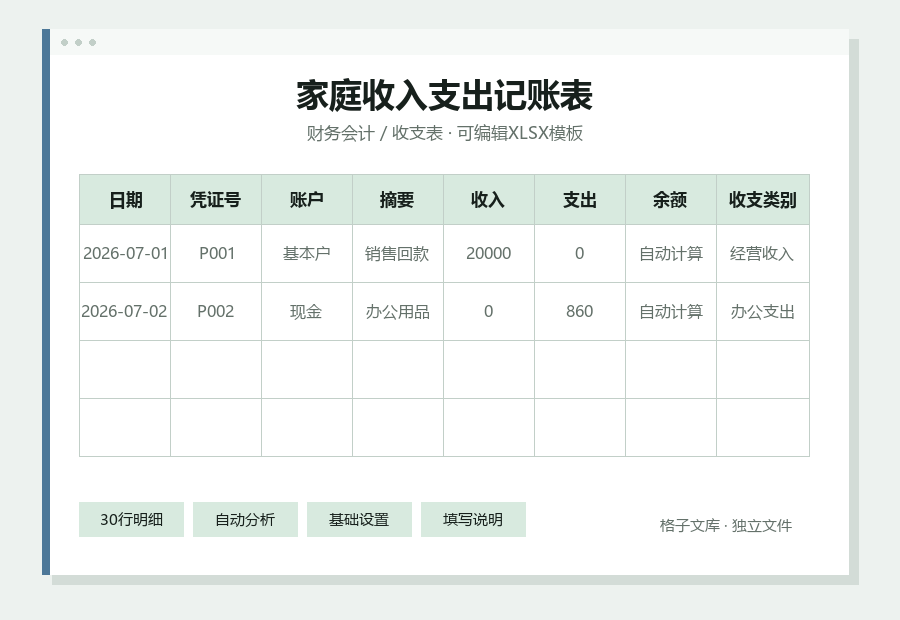Select the 余额 column header
This screenshot has width=900, height=620.
coord(671,200)
